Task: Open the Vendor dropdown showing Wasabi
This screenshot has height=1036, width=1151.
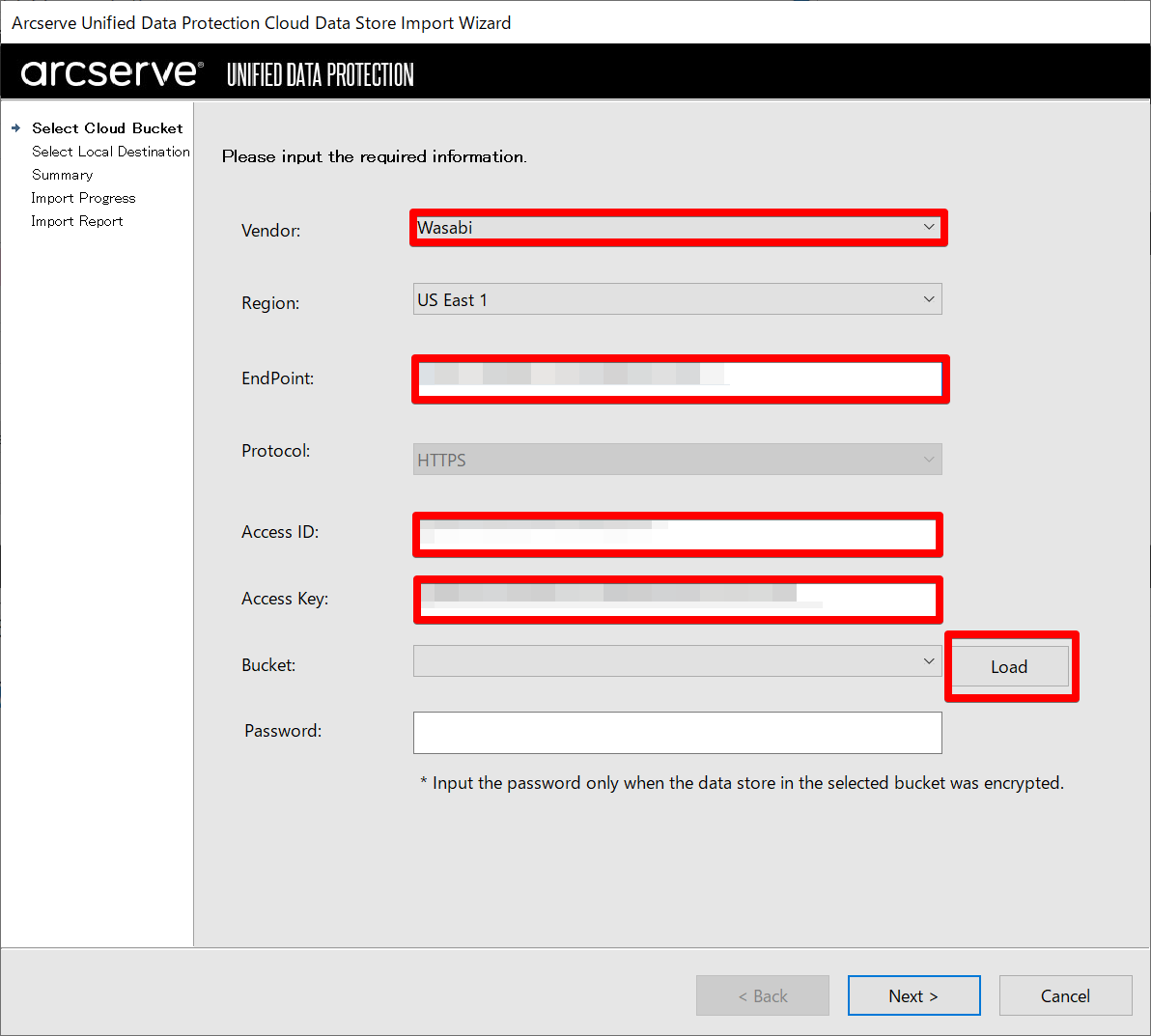Action: click(x=678, y=228)
